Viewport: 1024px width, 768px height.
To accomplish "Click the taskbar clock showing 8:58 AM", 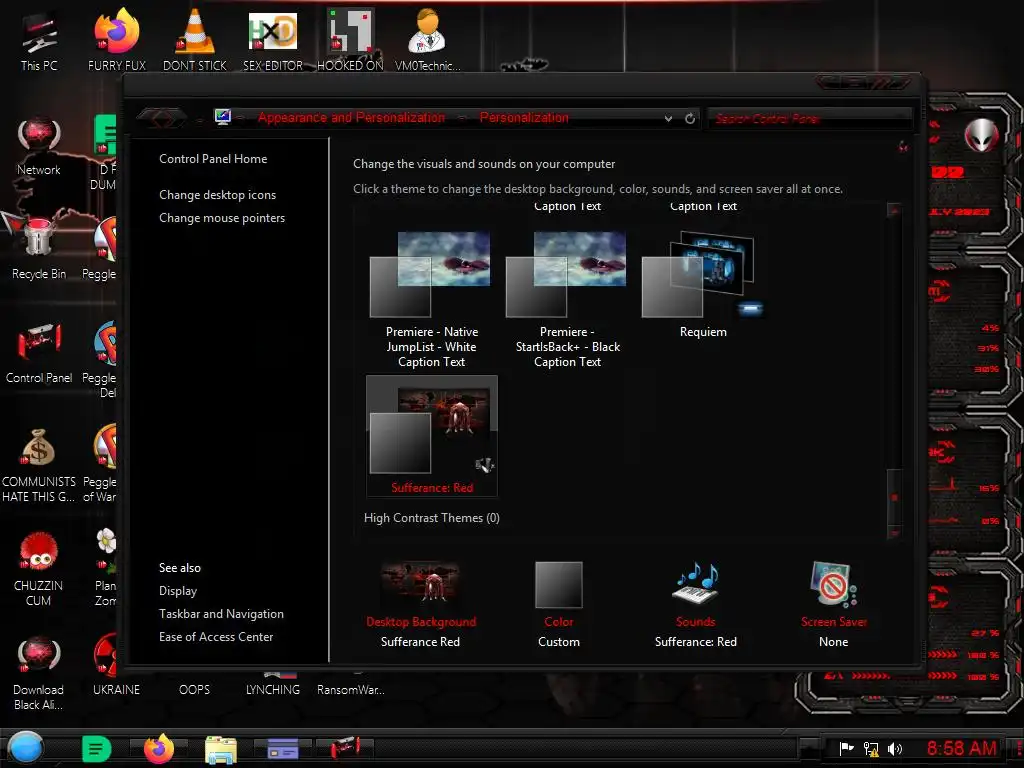I will 961,748.
